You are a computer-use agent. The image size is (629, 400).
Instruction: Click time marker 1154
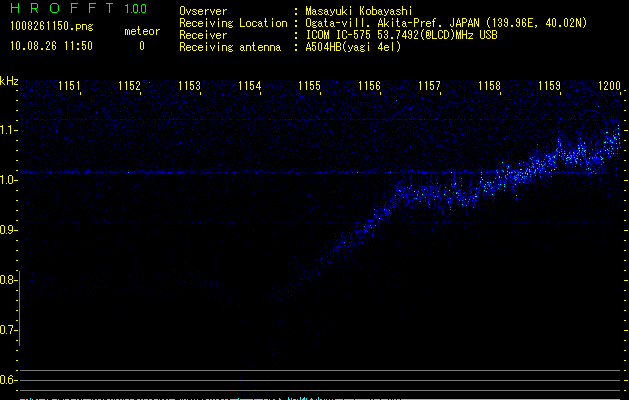(x=249, y=86)
